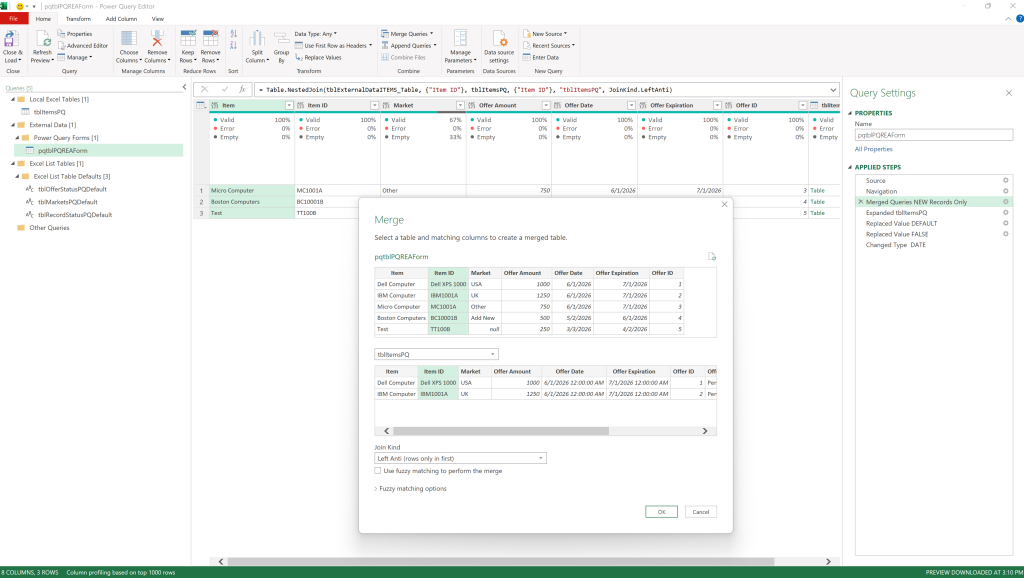Open the Recent Sources menu
The width and height of the screenshot is (1024, 578).
(549, 46)
